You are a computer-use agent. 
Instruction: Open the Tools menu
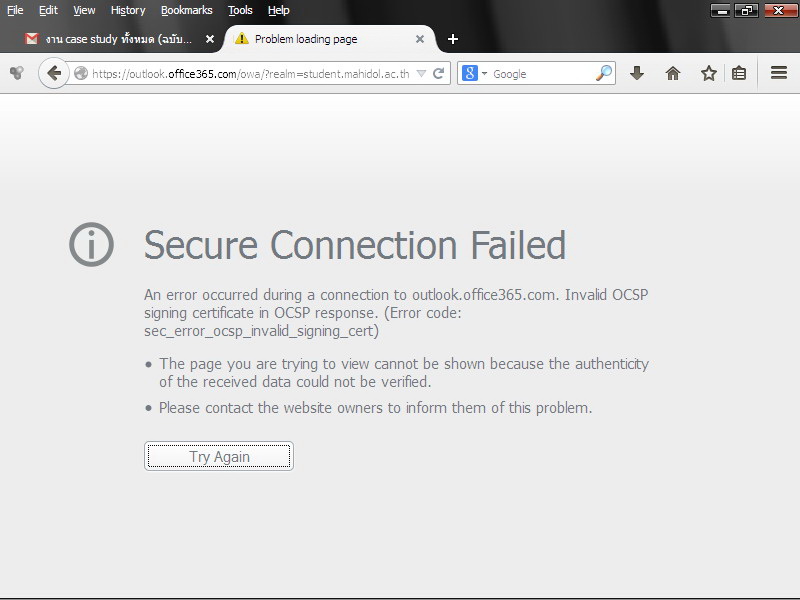coord(240,10)
